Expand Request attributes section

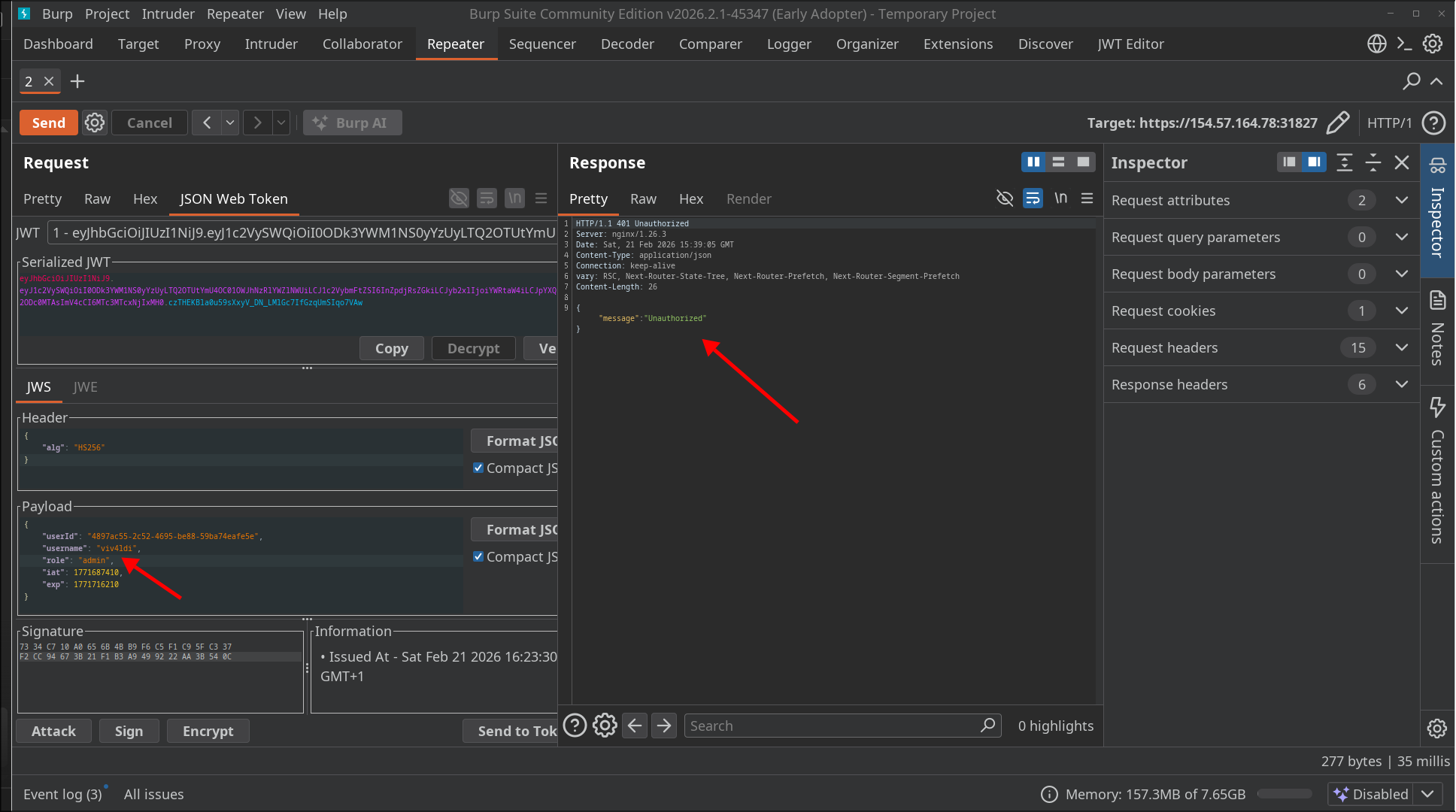click(x=1402, y=200)
